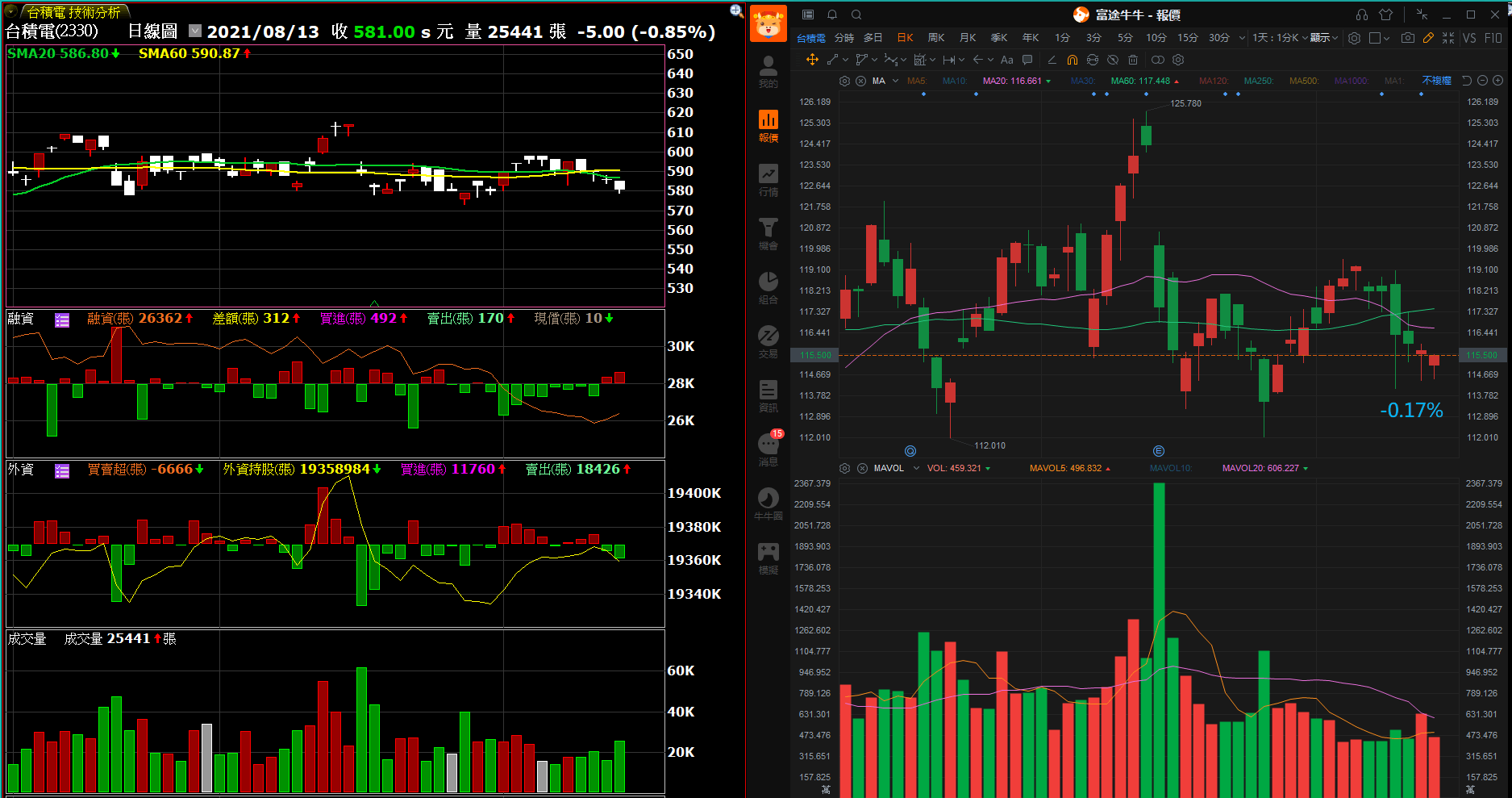The height and width of the screenshot is (798, 1512).
Task: Switch to 周K weekly chart tab
Action: click(x=936, y=38)
